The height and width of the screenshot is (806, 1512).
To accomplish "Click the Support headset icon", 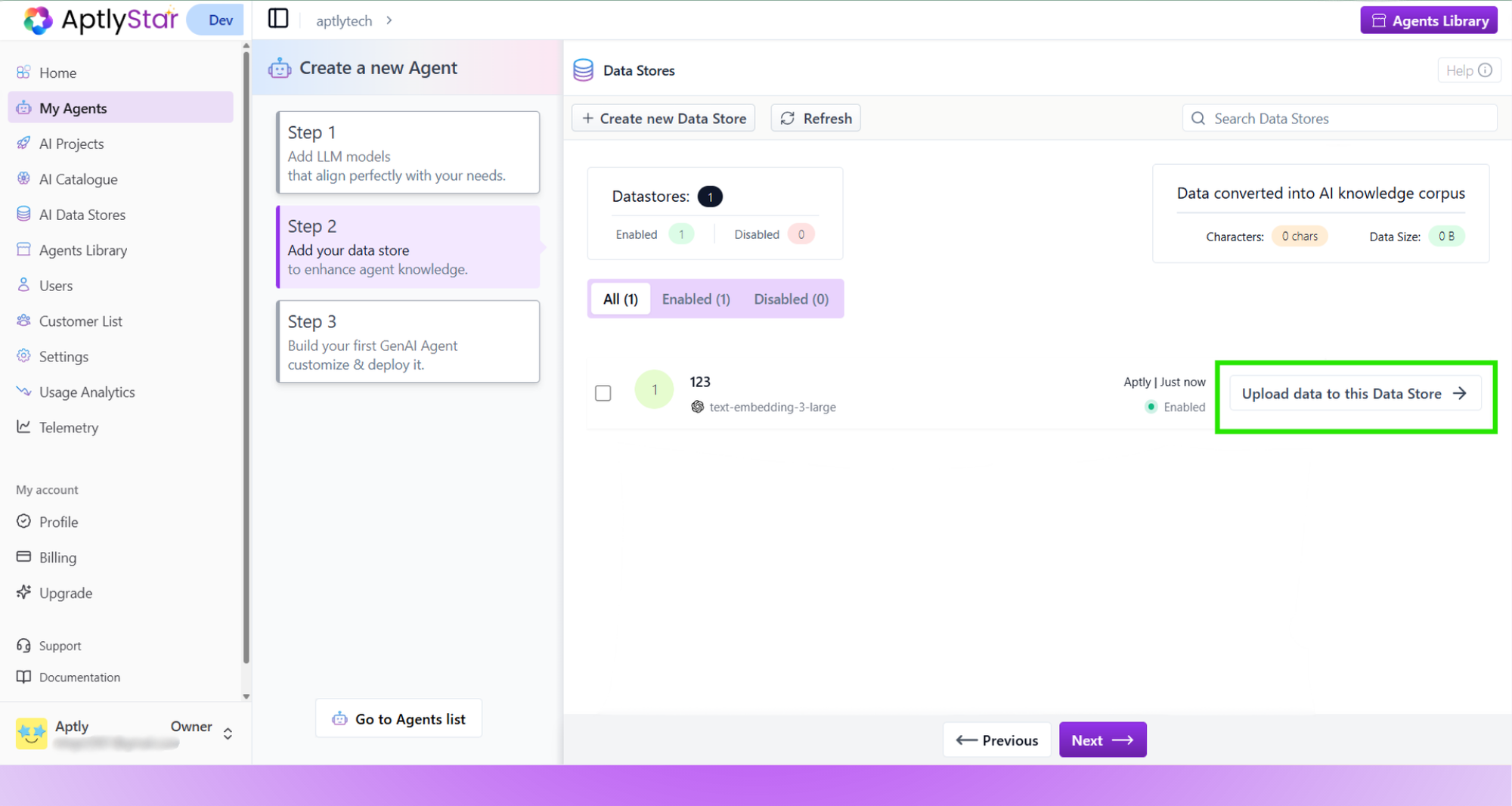I will tap(23, 646).
